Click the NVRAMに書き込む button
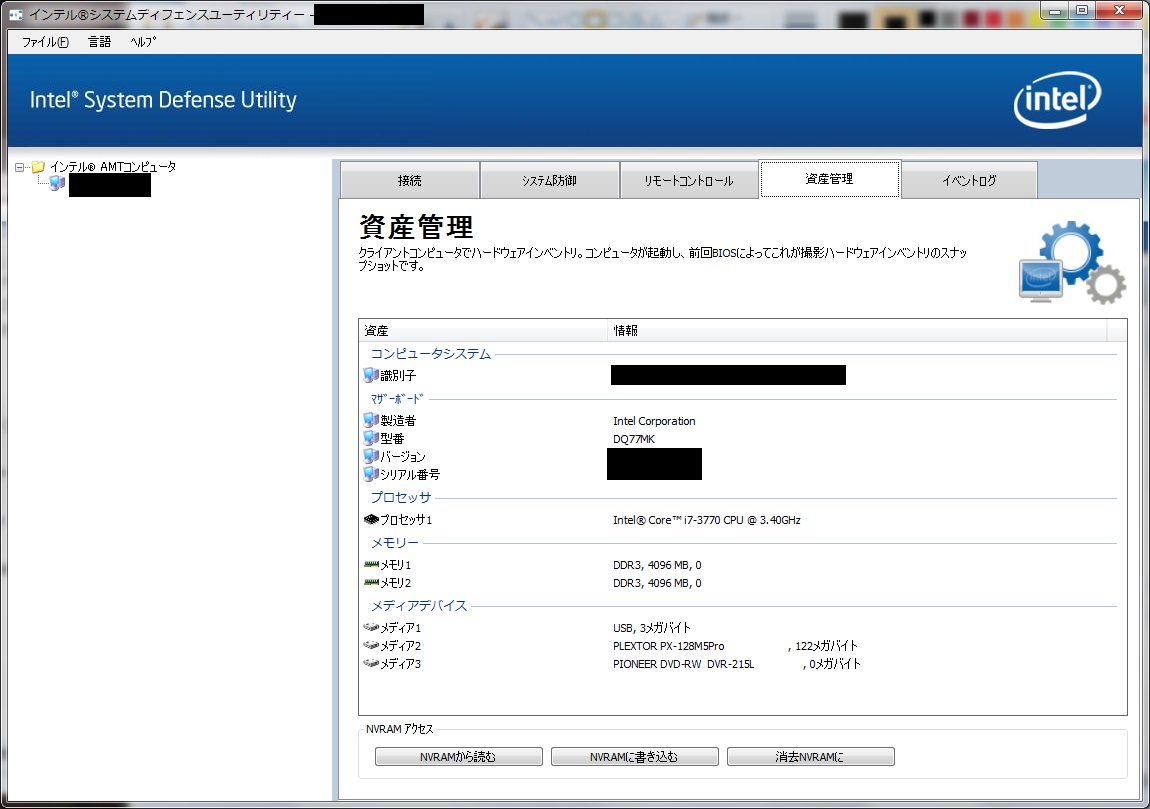 634,757
